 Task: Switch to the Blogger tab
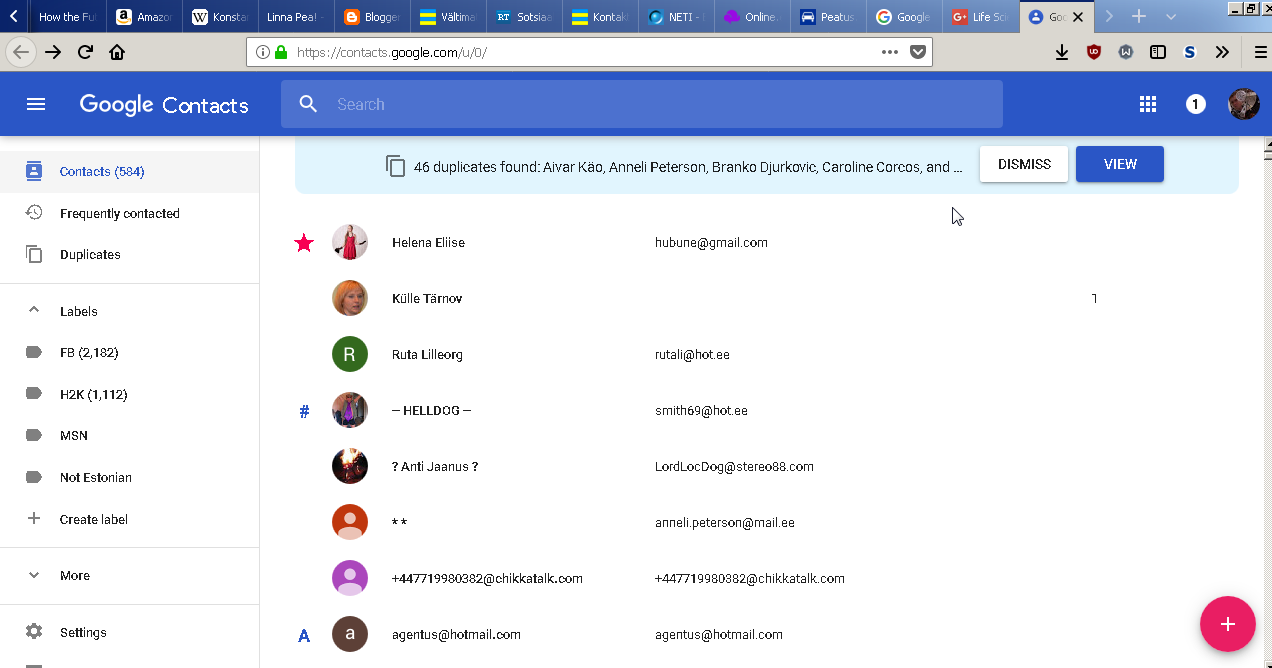click(372, 16)
